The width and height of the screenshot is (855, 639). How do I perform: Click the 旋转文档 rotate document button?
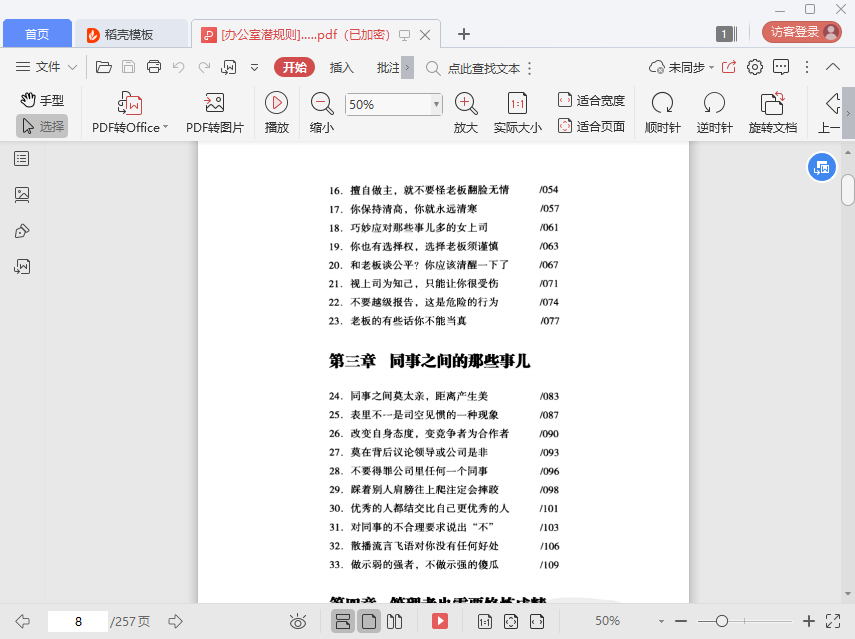(773, 113)
